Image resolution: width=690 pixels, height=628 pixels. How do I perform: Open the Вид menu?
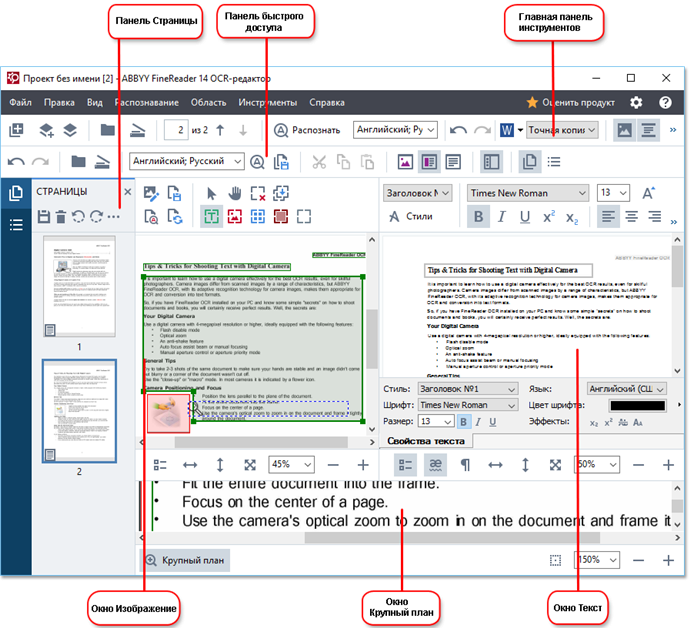point(95,103)
